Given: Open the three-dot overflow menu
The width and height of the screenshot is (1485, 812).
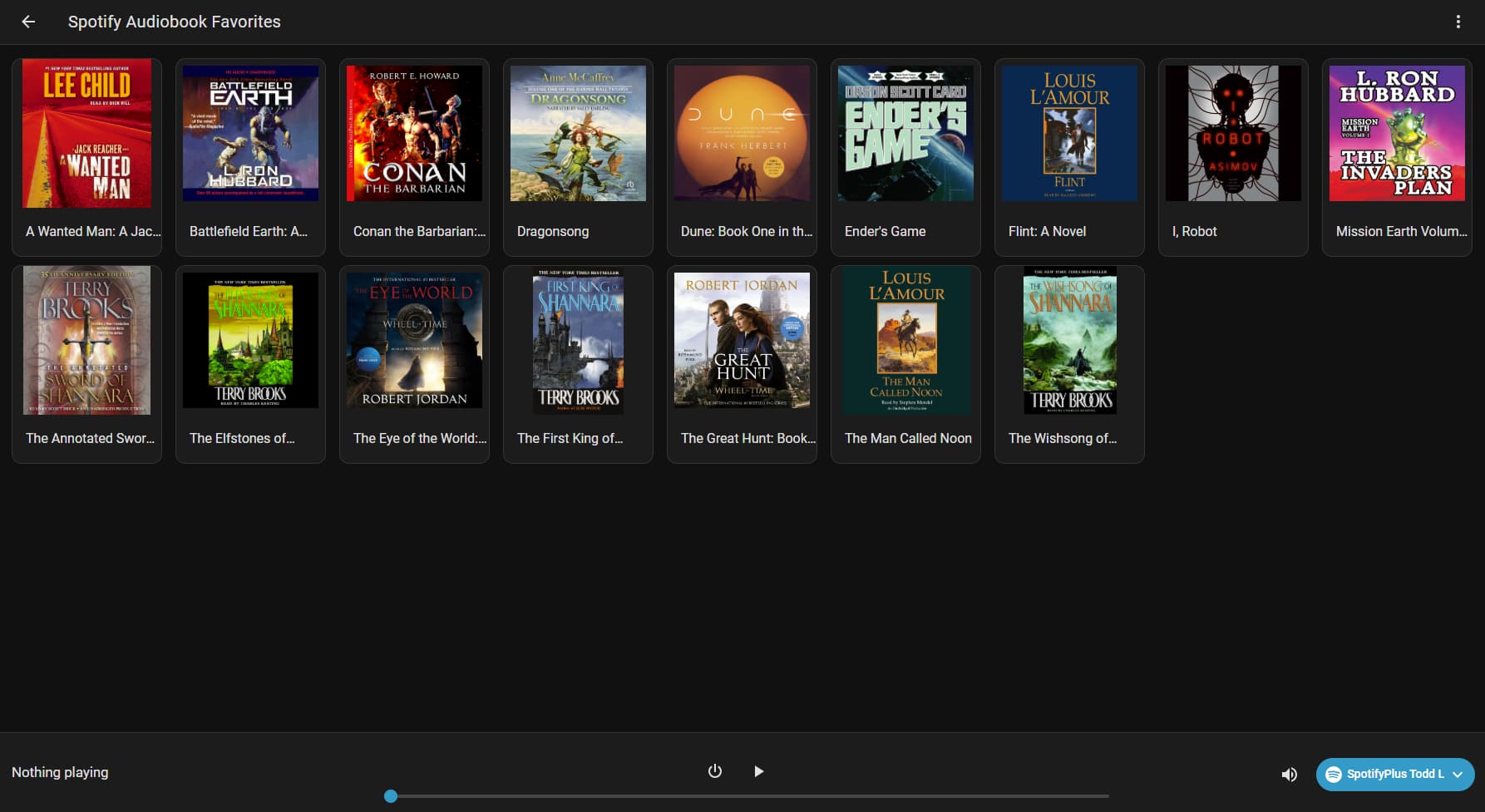Looking at the screenshot, I should 1458,22.
